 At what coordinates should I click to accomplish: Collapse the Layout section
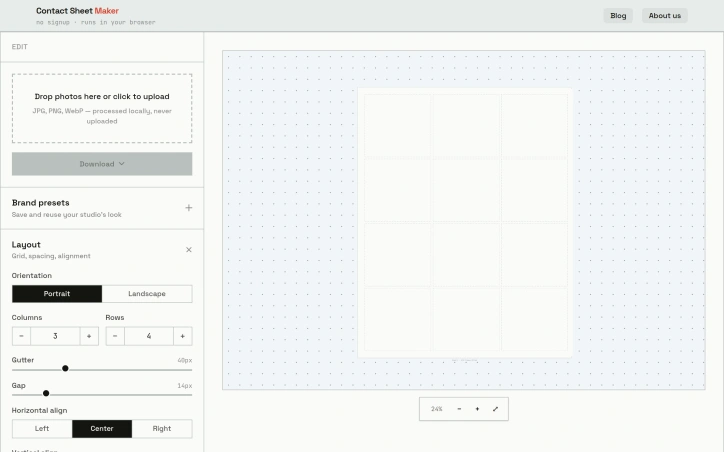188,250
